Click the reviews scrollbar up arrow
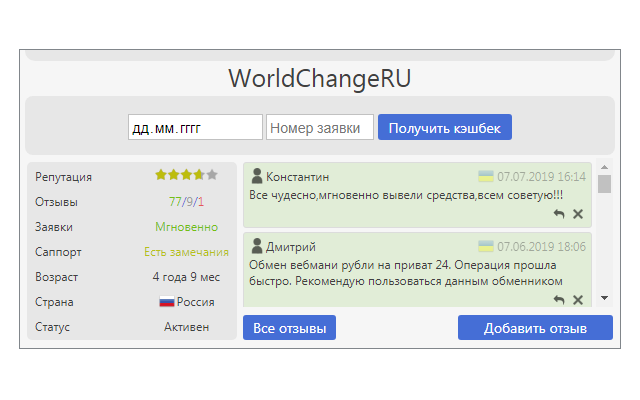The image size is (640, 400). click(x=604, y=167)
